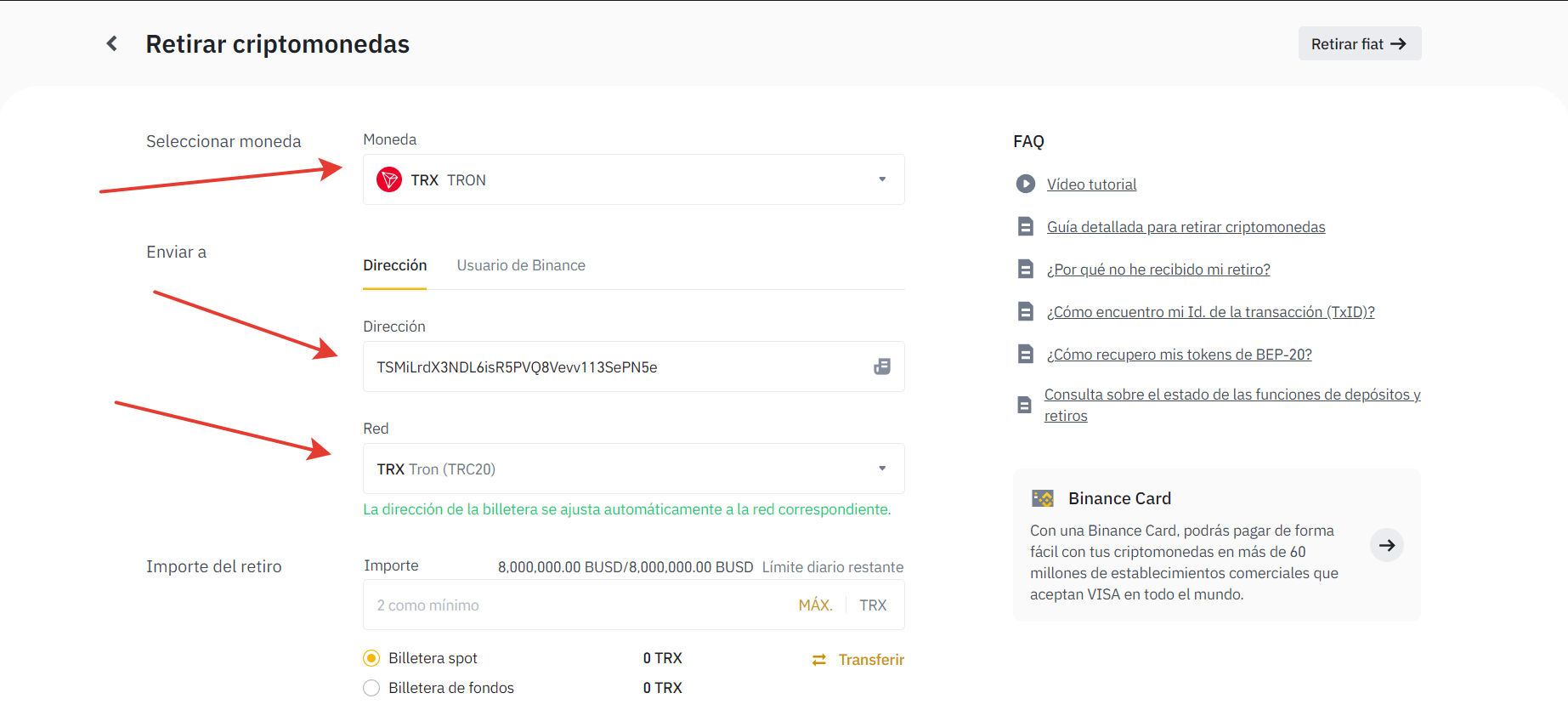Open ¿Por qué no he recibido mi retiro? link
1568x727 pixels.
pos(1158,270)
